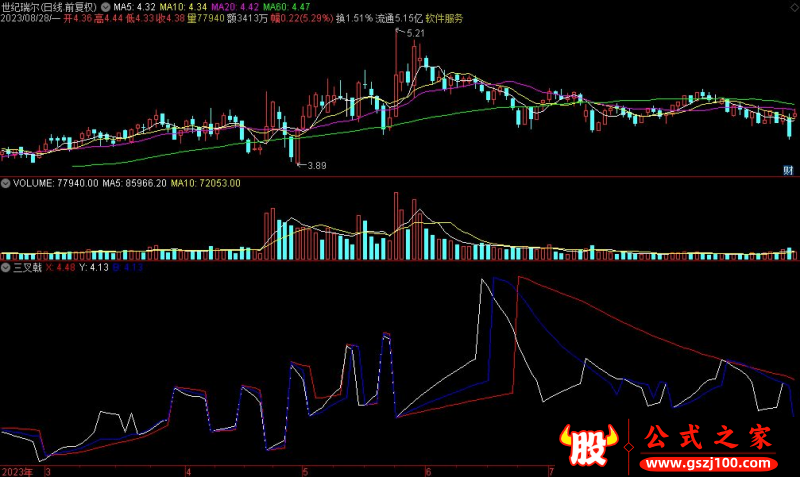The width and height of the screenshot is (800, 477).
Task: Click the turnover amount 额3413万
Action: [247, 19]
